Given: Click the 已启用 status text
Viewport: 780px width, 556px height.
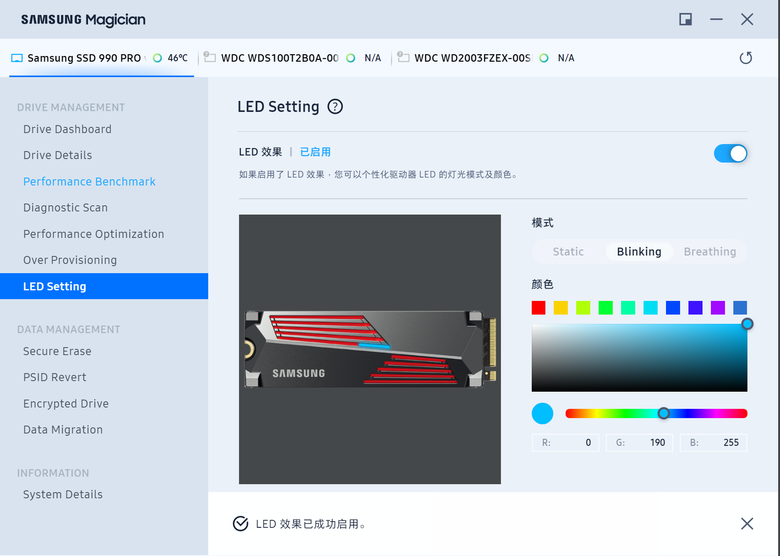Looking at the screenshot, I should point(315,152).
